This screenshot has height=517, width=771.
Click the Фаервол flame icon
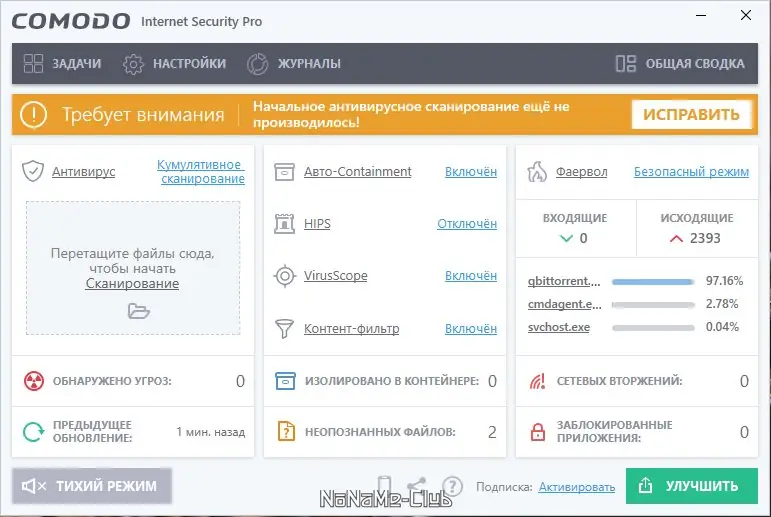point(536,171)
